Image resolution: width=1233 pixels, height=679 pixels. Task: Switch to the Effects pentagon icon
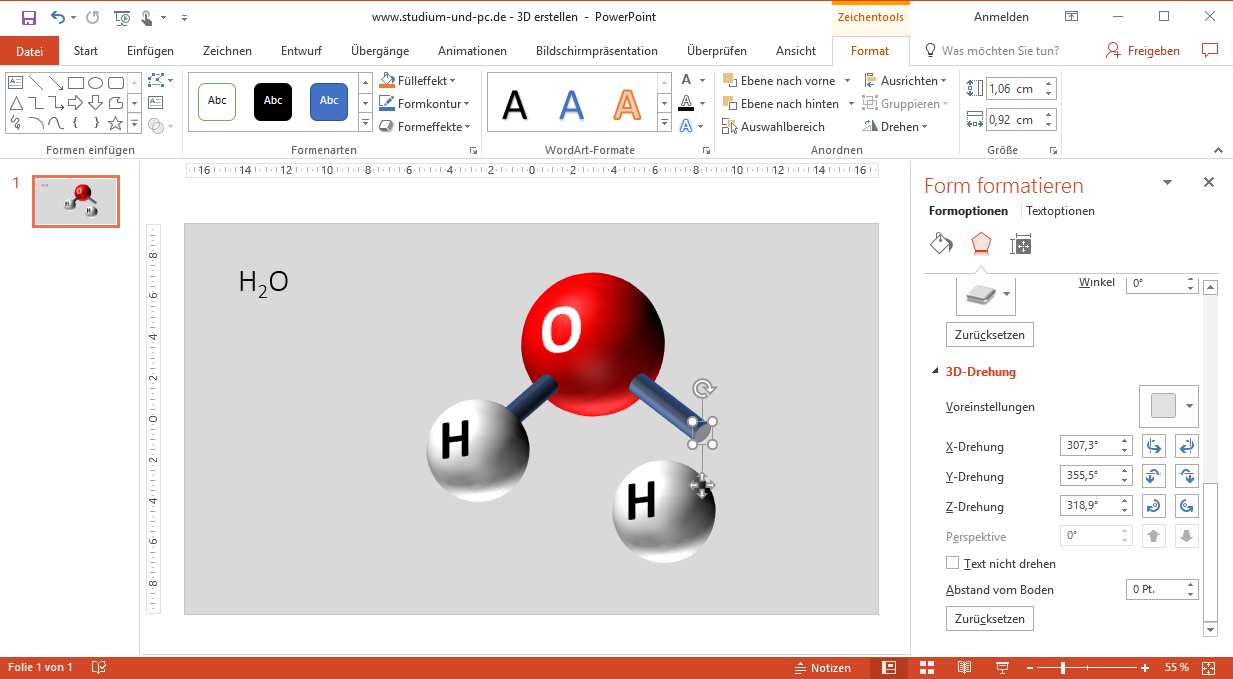tap(981, 244)
